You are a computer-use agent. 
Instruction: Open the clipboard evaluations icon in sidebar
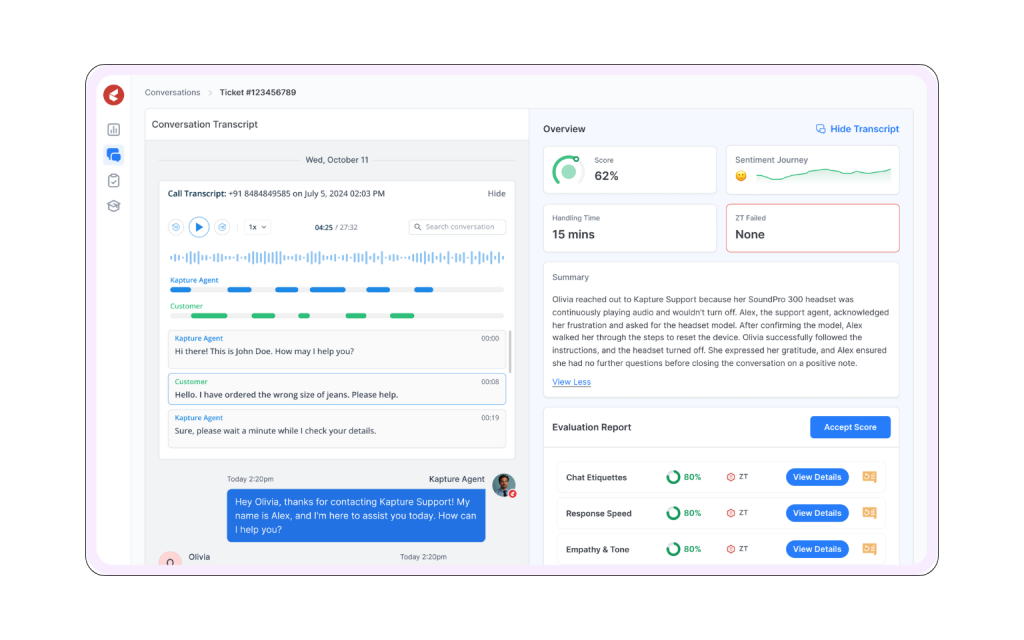click(113, 180)
